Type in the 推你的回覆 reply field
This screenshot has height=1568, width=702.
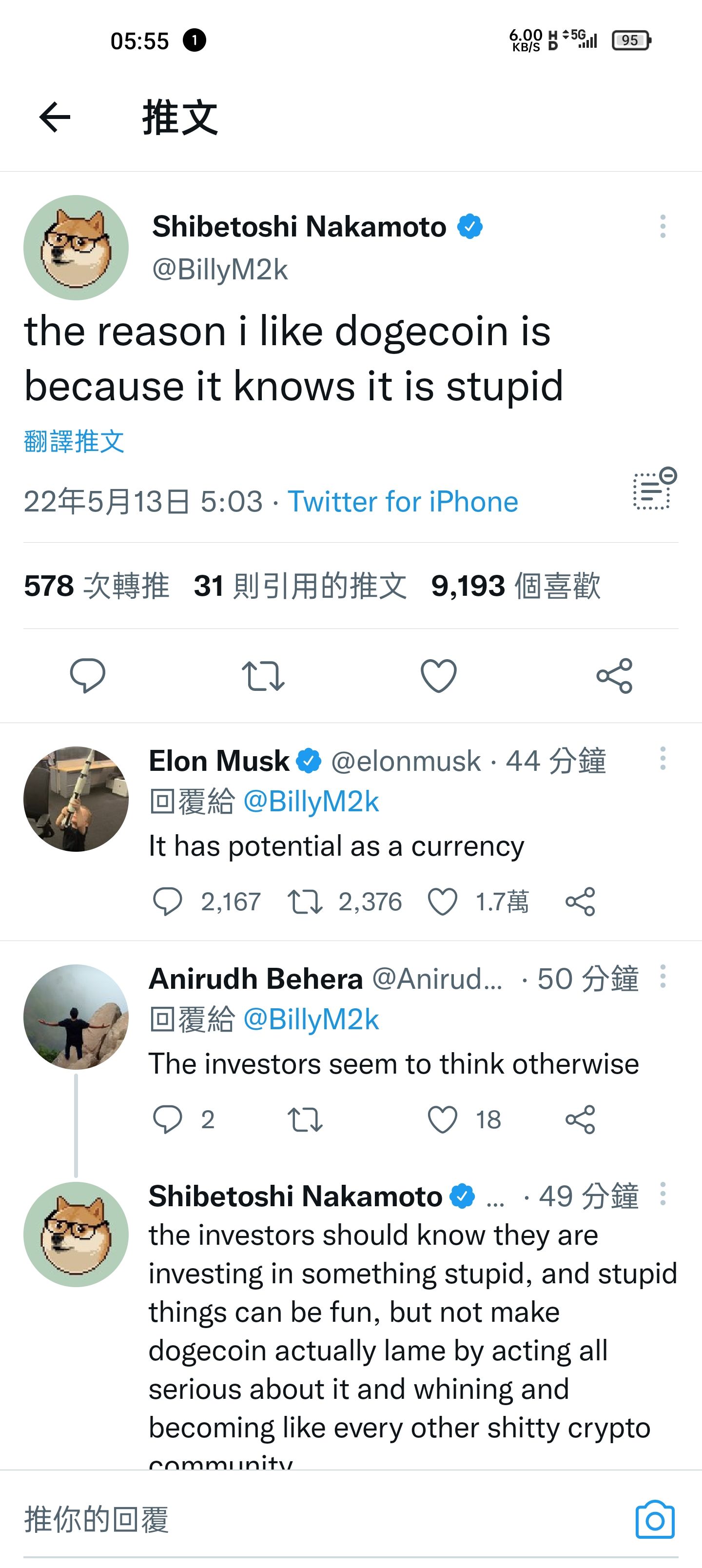pyautogui.click(x=304, y=1520)
